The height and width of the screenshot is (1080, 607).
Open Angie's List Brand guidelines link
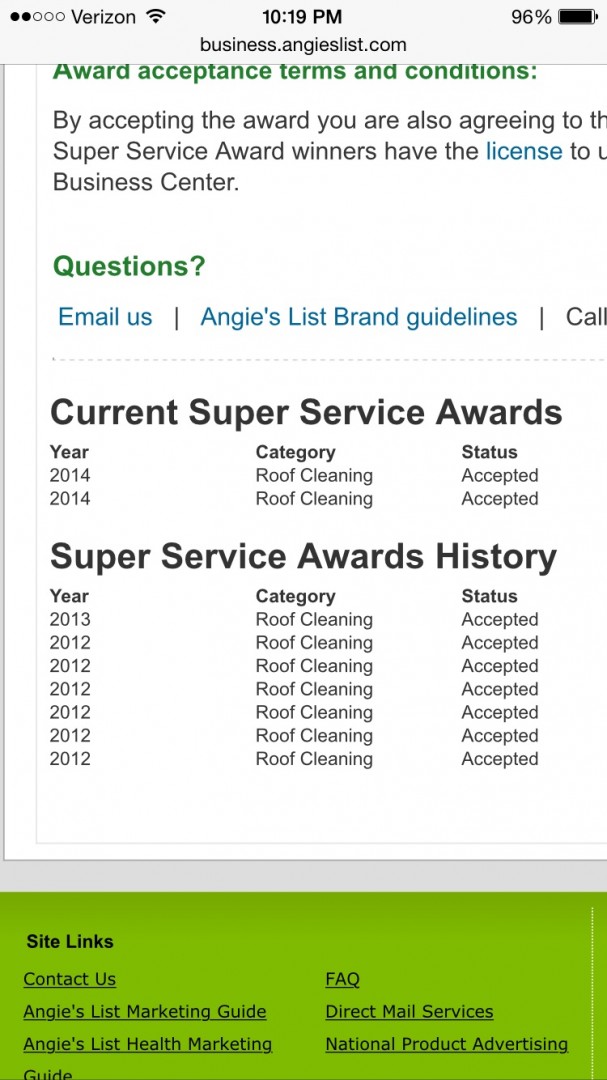click(x=359, y=317)
